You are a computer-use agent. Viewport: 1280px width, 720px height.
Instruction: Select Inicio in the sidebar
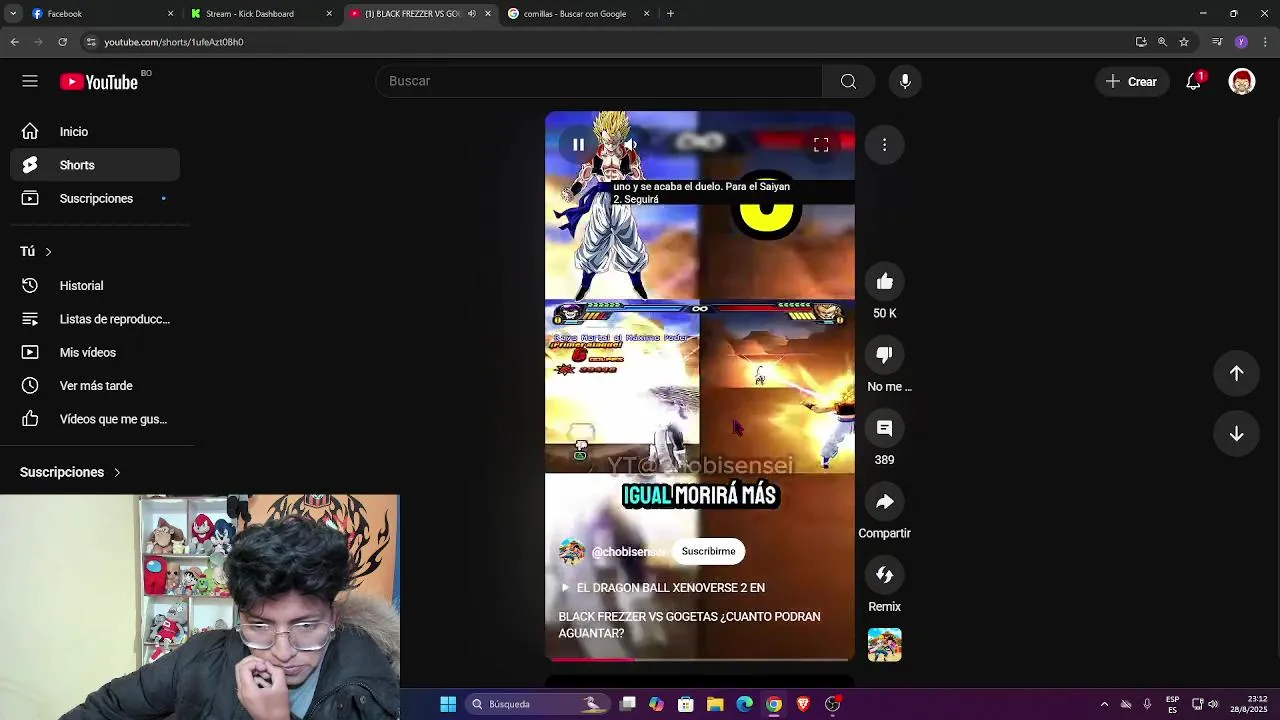(x=95, y=132)
